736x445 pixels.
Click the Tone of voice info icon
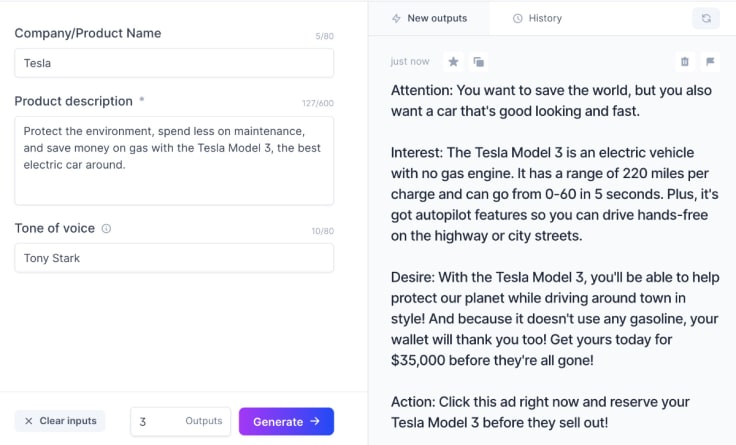(x=107, y=229)
